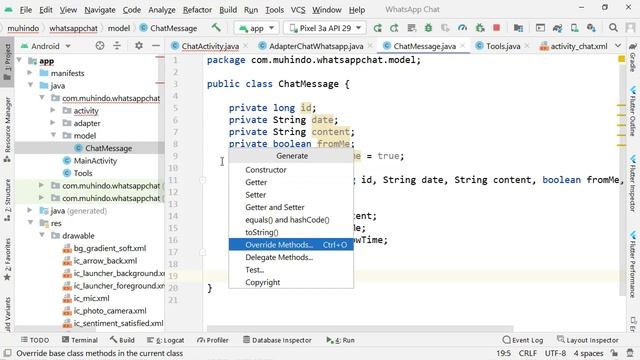This screenshot has height=360, width=640.
Task: Open ic_mic.xml in drawable folder
Action: [x=91, y=298]
